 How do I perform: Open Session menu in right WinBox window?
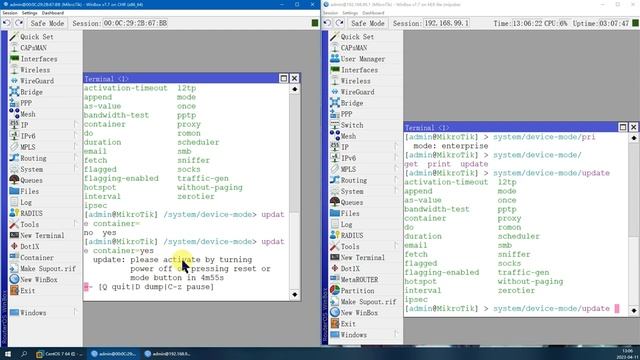click(x=330, y=13)
